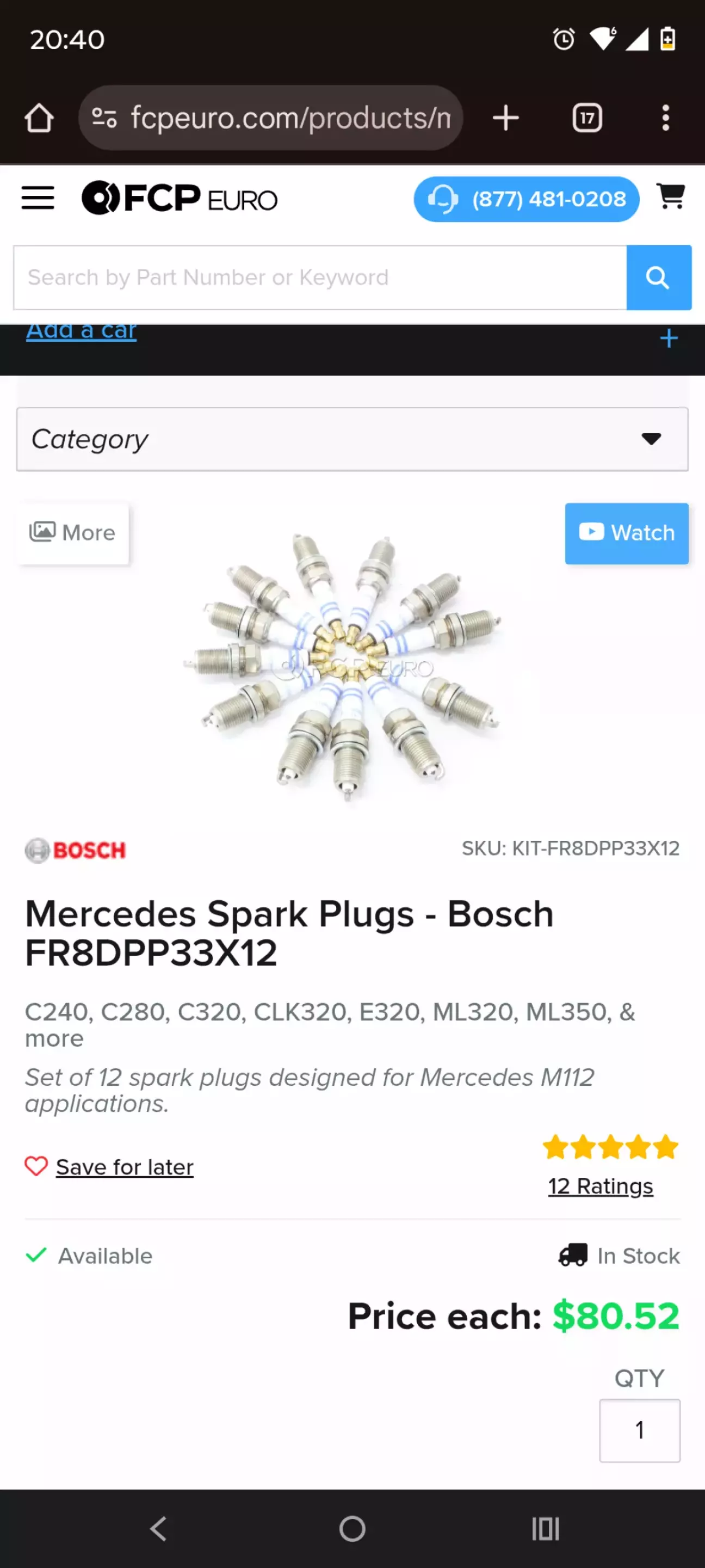The width and height of the screenshot is (705, 1568).
Task: Edit the QTY quantity field
Action: (639, 1430)
